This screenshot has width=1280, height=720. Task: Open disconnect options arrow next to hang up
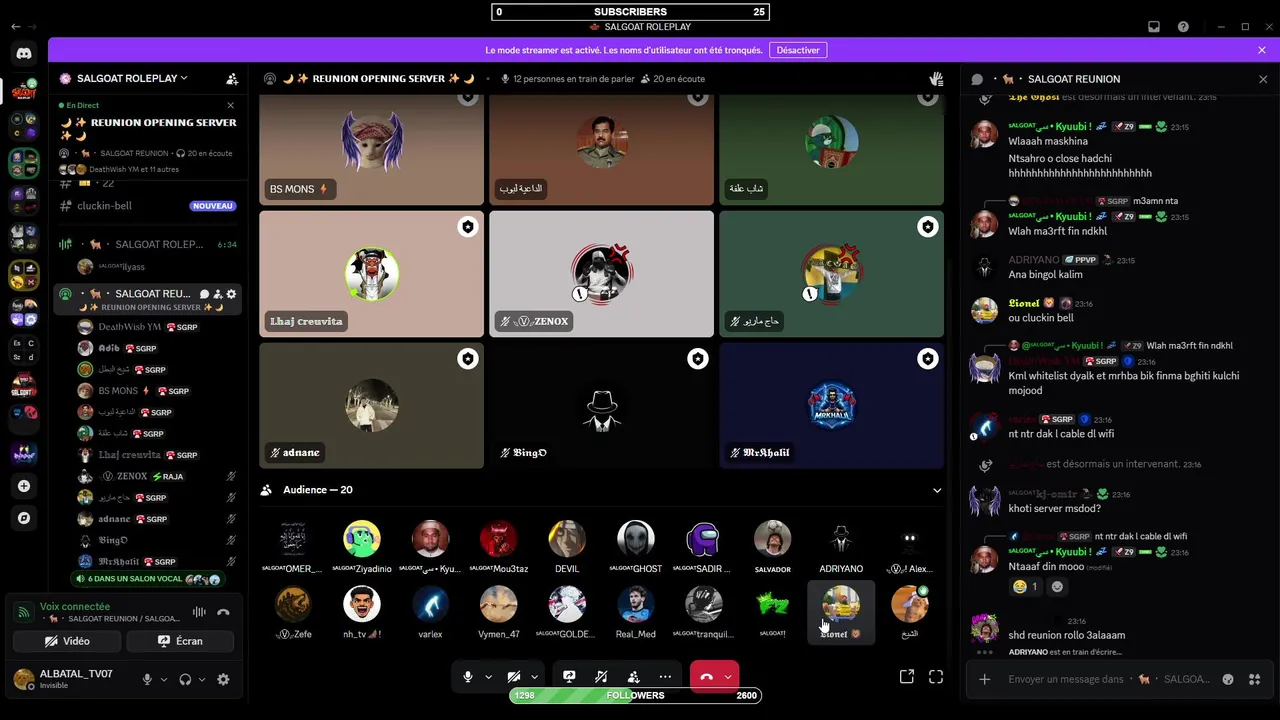click(x=727, y=677)
